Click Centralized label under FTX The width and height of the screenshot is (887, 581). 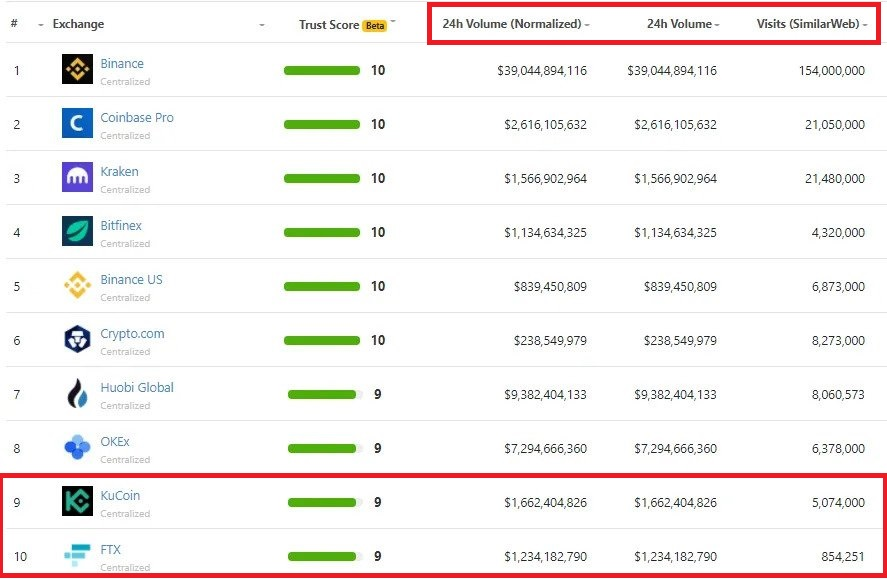coord(125,567)
